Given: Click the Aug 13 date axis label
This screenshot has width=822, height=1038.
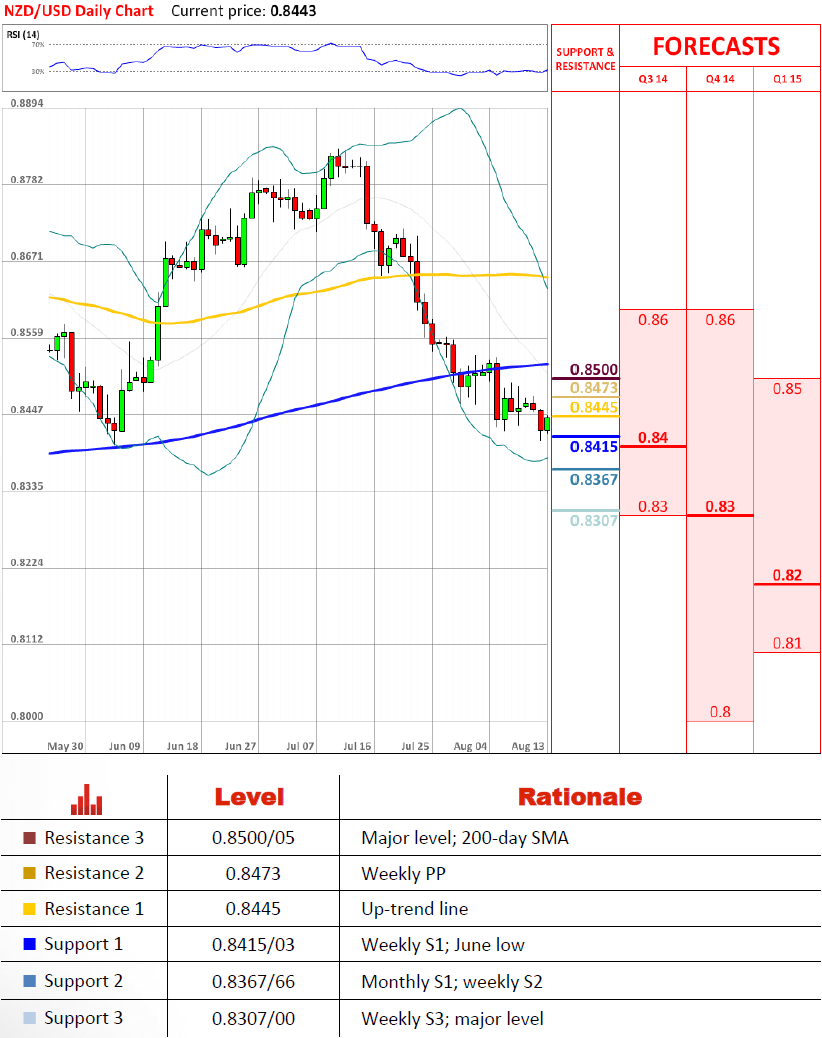Looking at the screenshot, I should [527, 746].
